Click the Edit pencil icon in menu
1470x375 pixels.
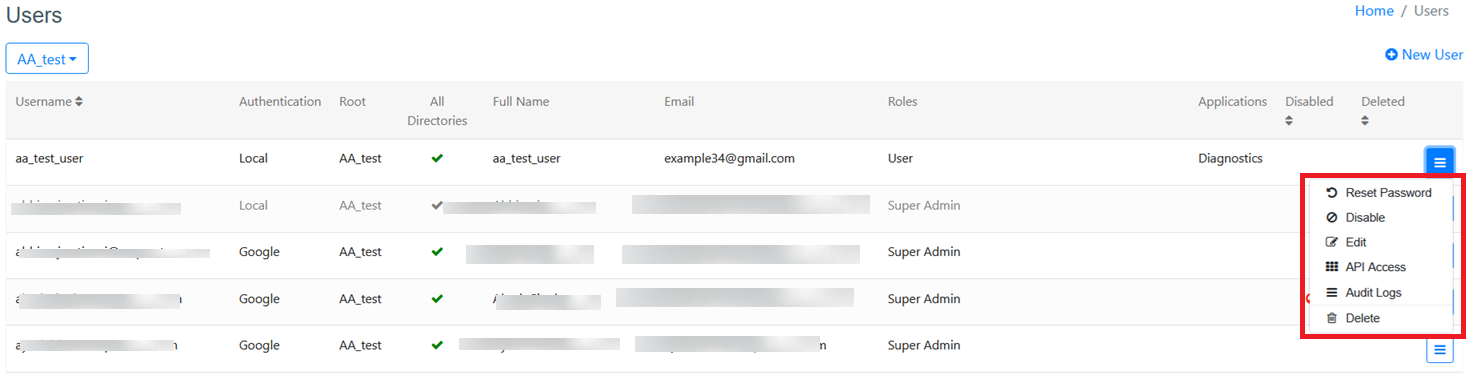1331,243
